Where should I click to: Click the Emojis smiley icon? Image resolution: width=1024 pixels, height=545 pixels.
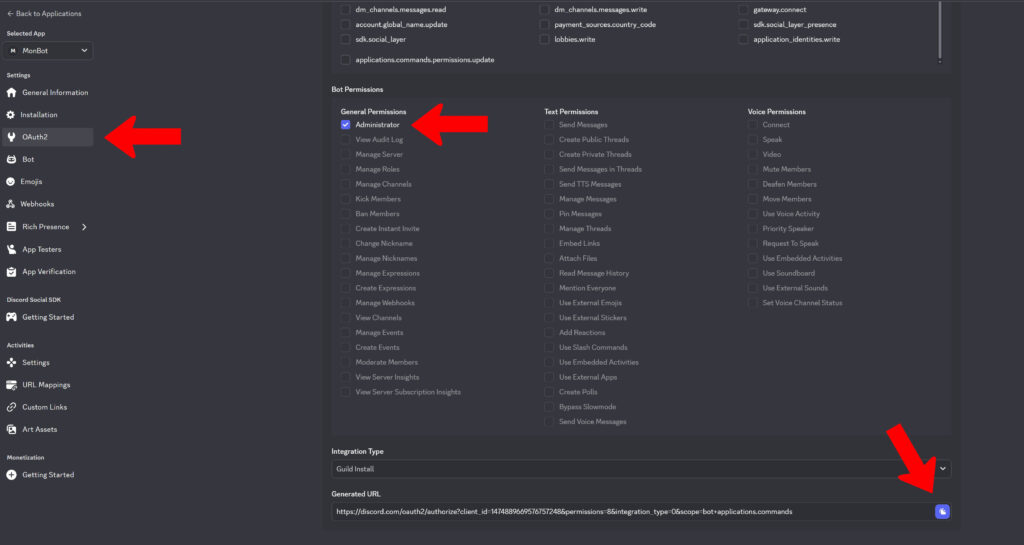pyautogui.click(x=12, y=182)
